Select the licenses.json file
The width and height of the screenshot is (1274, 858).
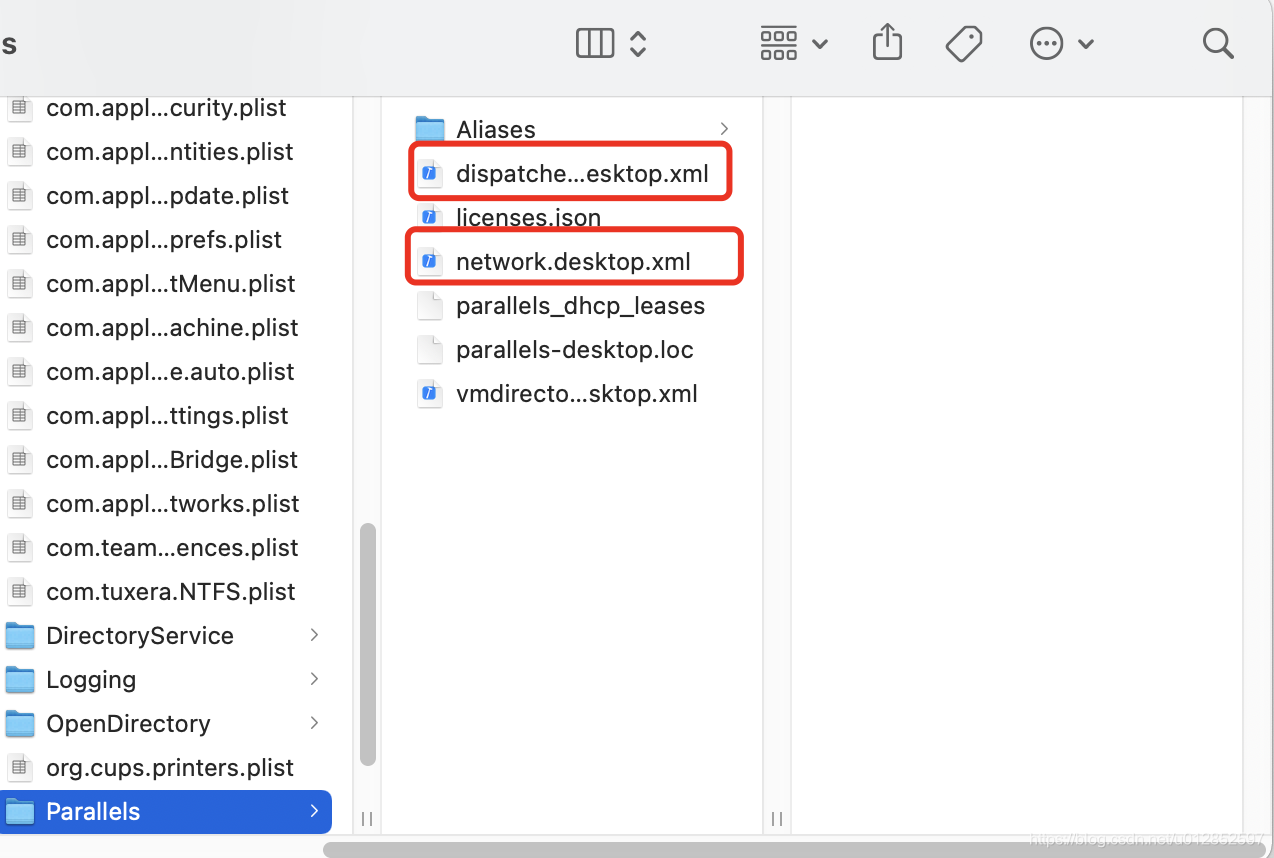click(528, 217)
